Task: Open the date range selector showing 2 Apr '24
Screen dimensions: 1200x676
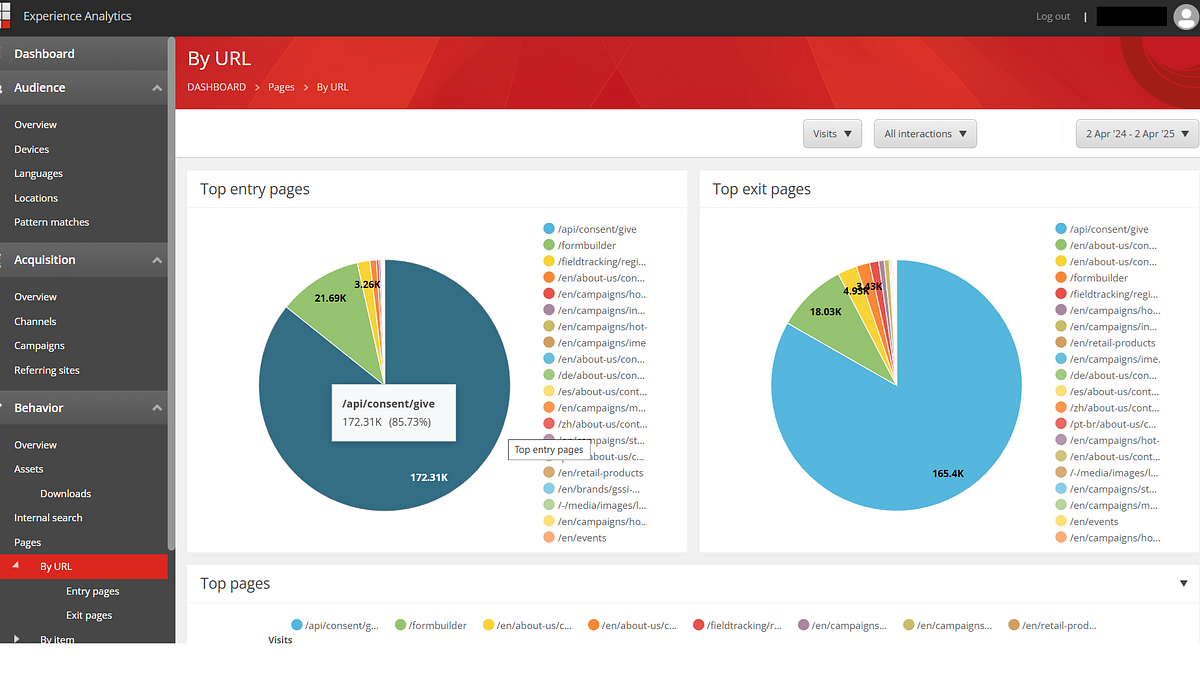Action: coord(1137,133)
